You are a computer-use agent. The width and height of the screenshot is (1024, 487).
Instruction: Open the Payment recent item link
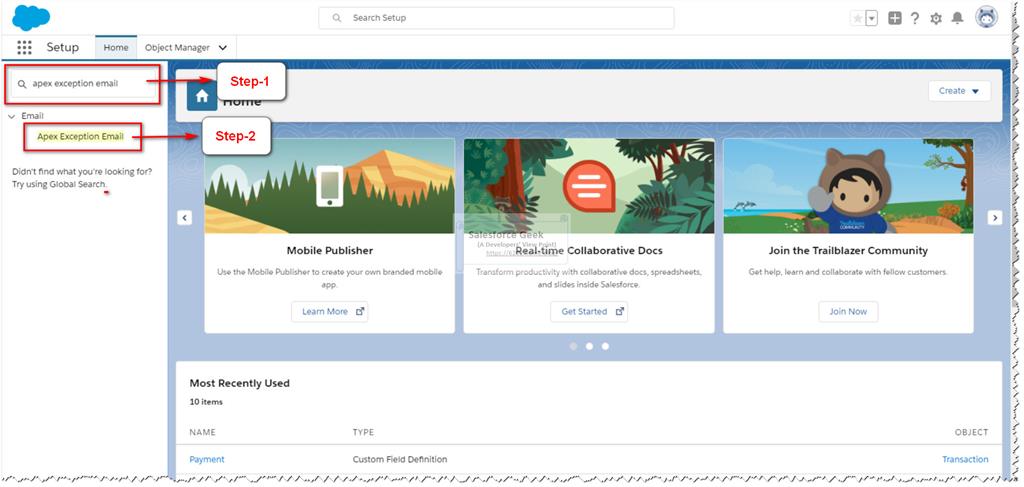pyautogui.click(x=207, y=460)
